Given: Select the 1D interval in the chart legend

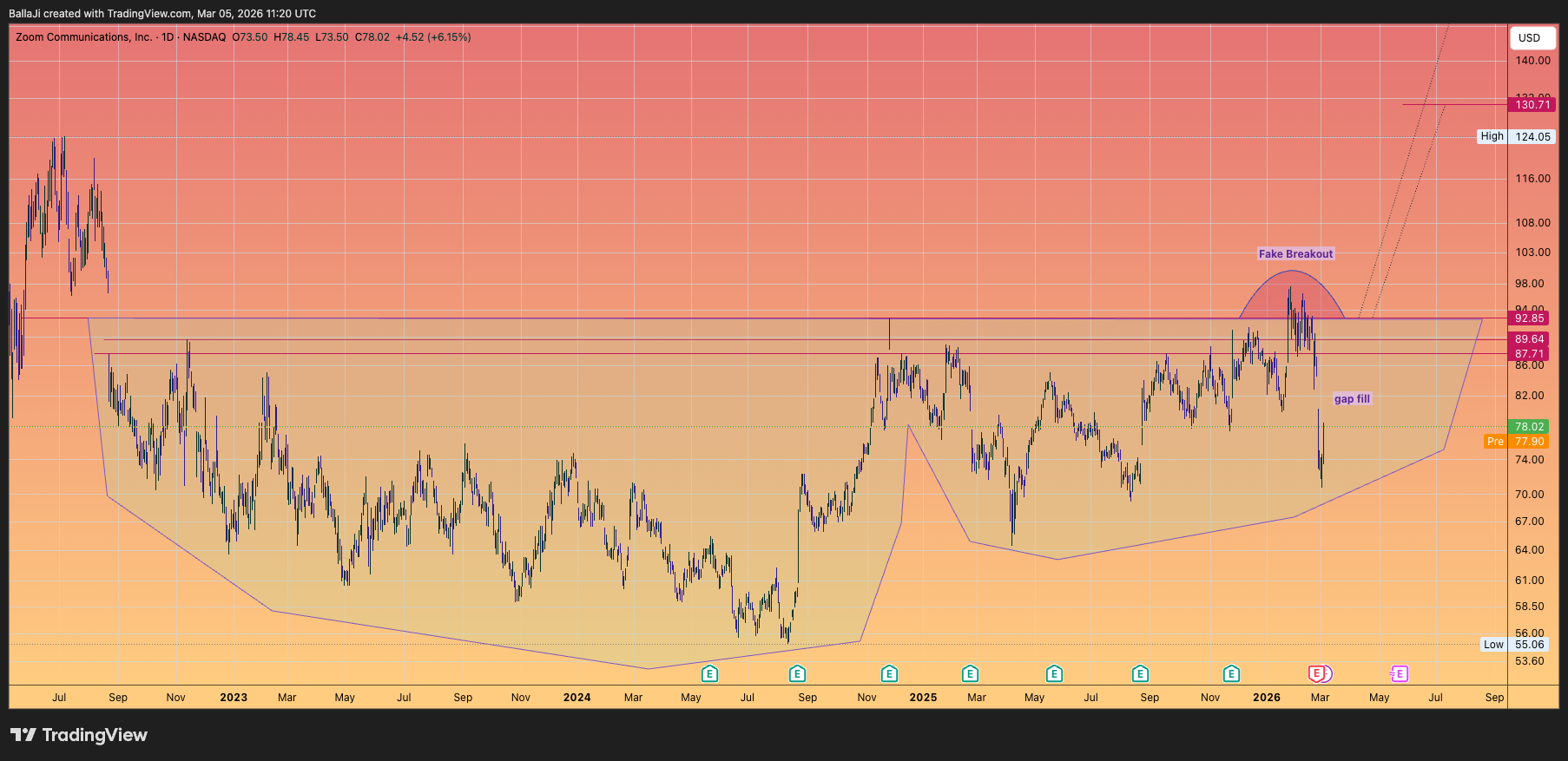Looking at the screenshot, I should (x=168, y=37).
